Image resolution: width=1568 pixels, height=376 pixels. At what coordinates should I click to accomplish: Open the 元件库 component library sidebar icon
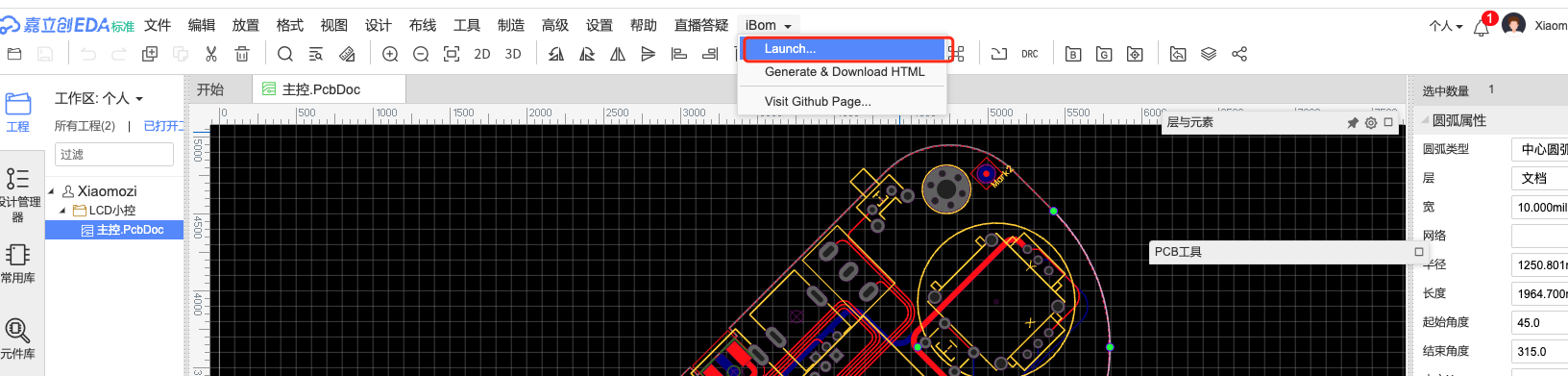click(x=17, y=338)
